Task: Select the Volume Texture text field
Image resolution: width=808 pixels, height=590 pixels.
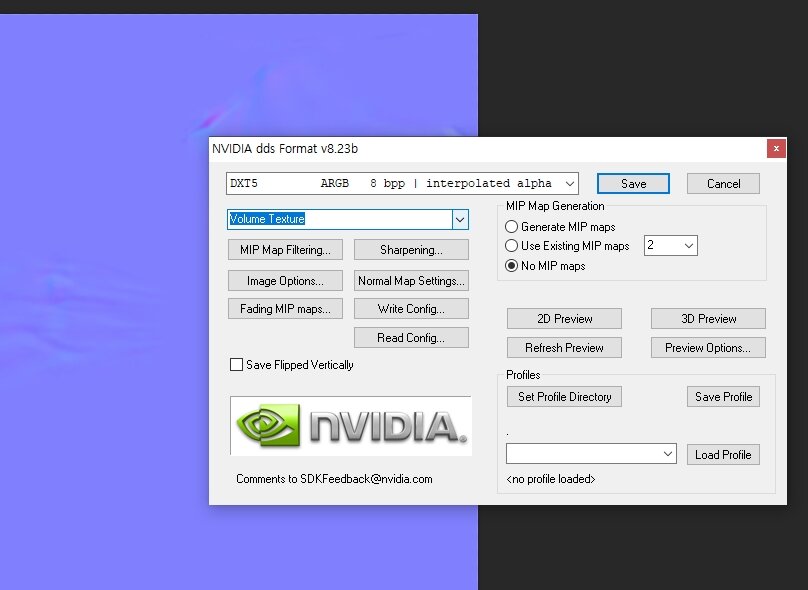Action: coord(340,220)
